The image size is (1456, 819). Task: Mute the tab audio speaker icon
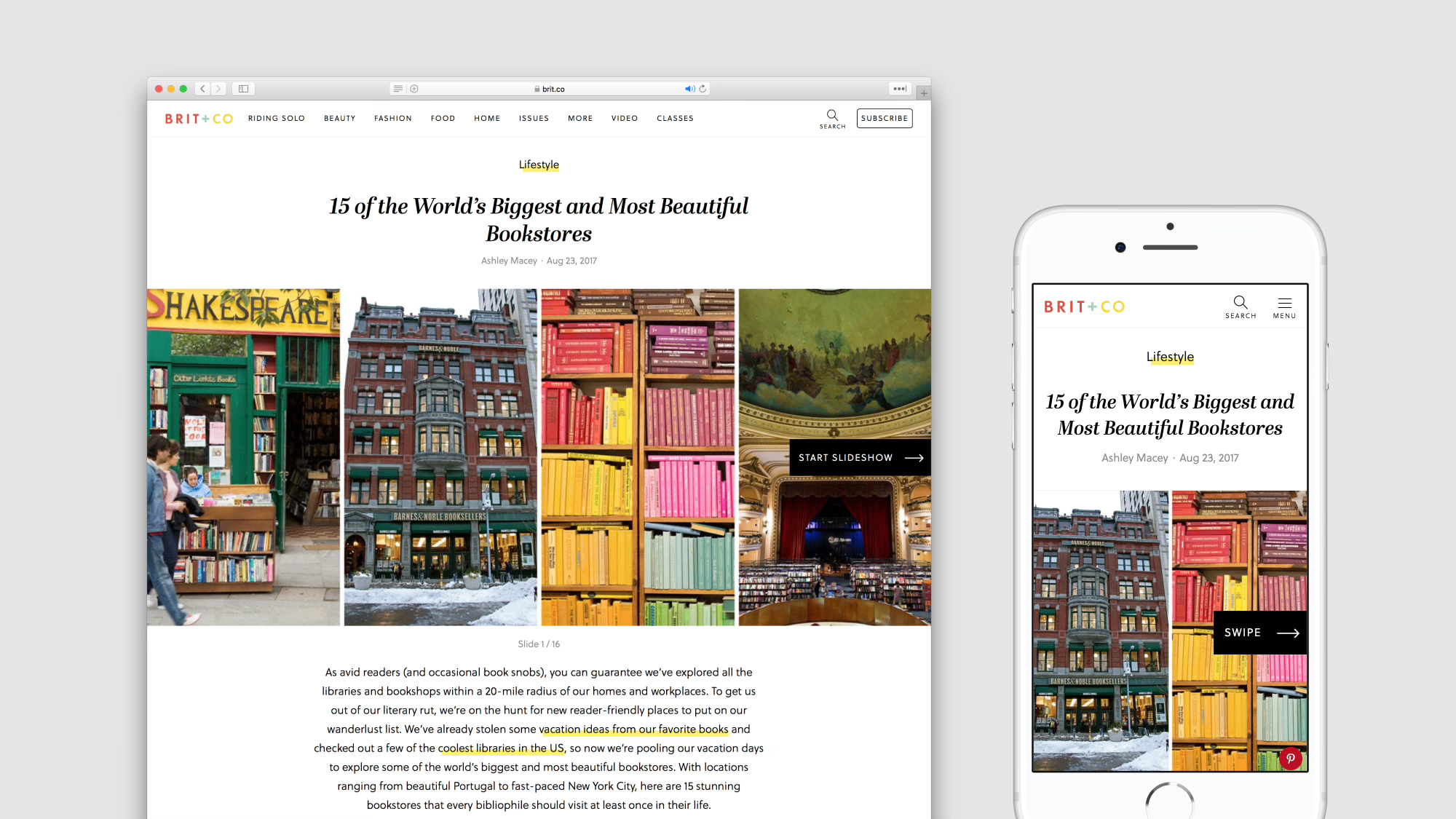tap(689, 89)
